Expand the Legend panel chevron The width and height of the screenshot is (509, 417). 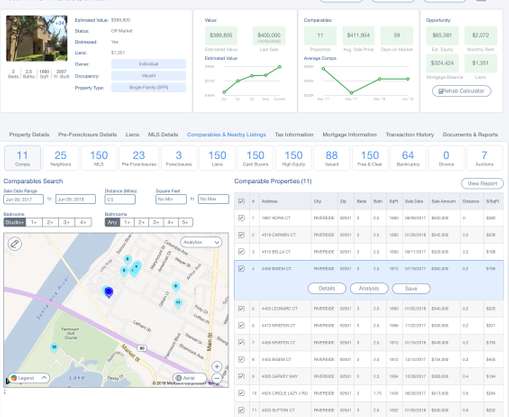coord(44,378)
